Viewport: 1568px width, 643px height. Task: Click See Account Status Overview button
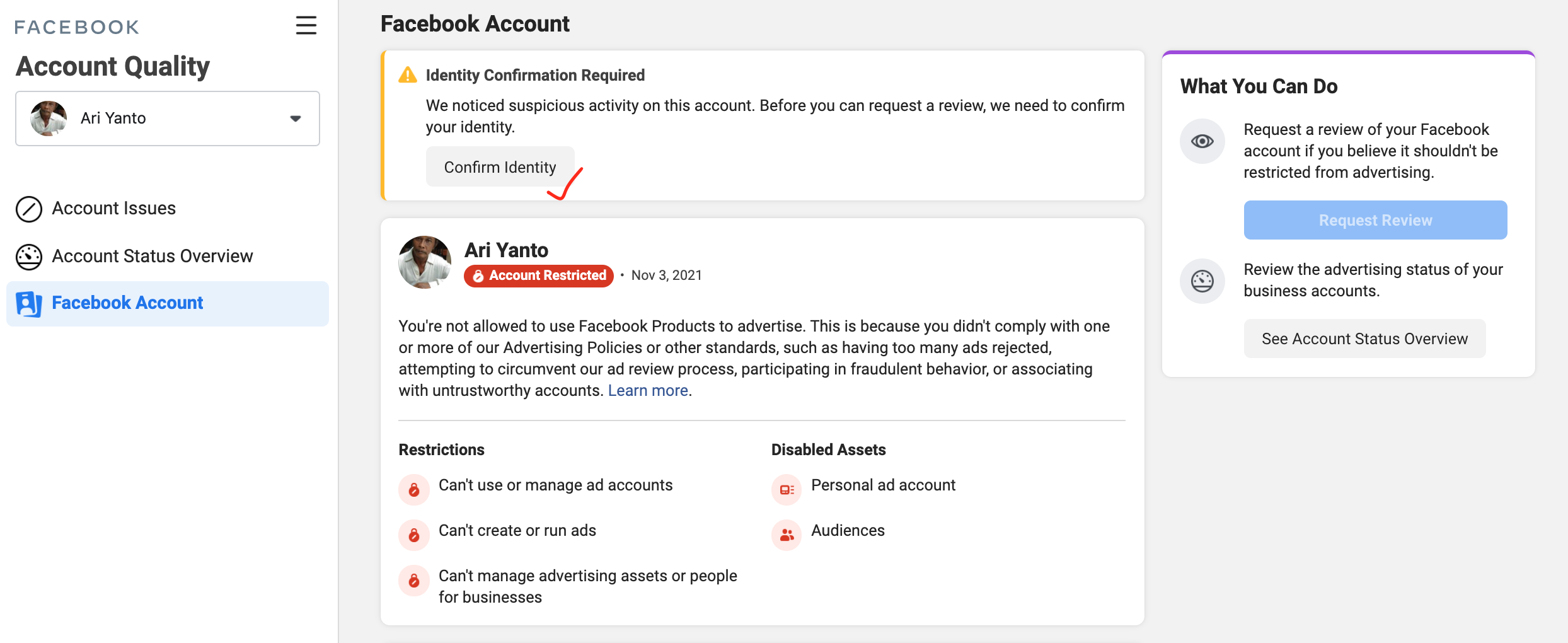1364,339
